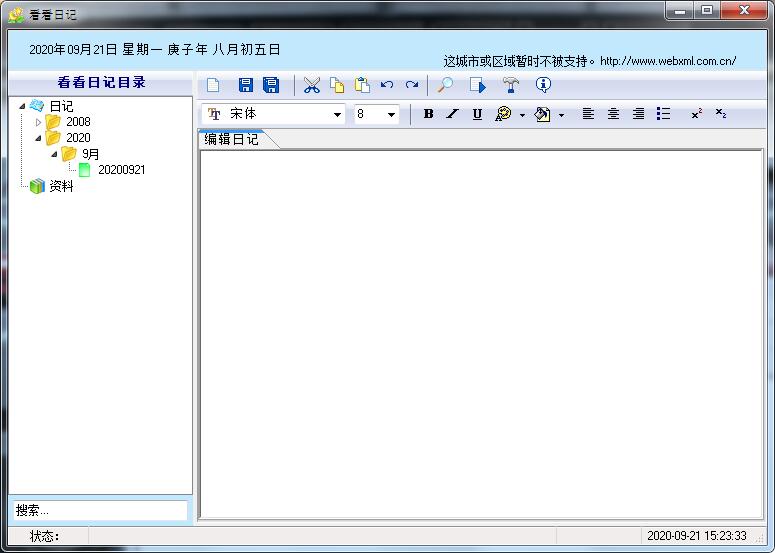Image resolution: width=775 pixels, height=553 pixels.
Task: Toggle bold formatting
Action: tap(428, 114)
